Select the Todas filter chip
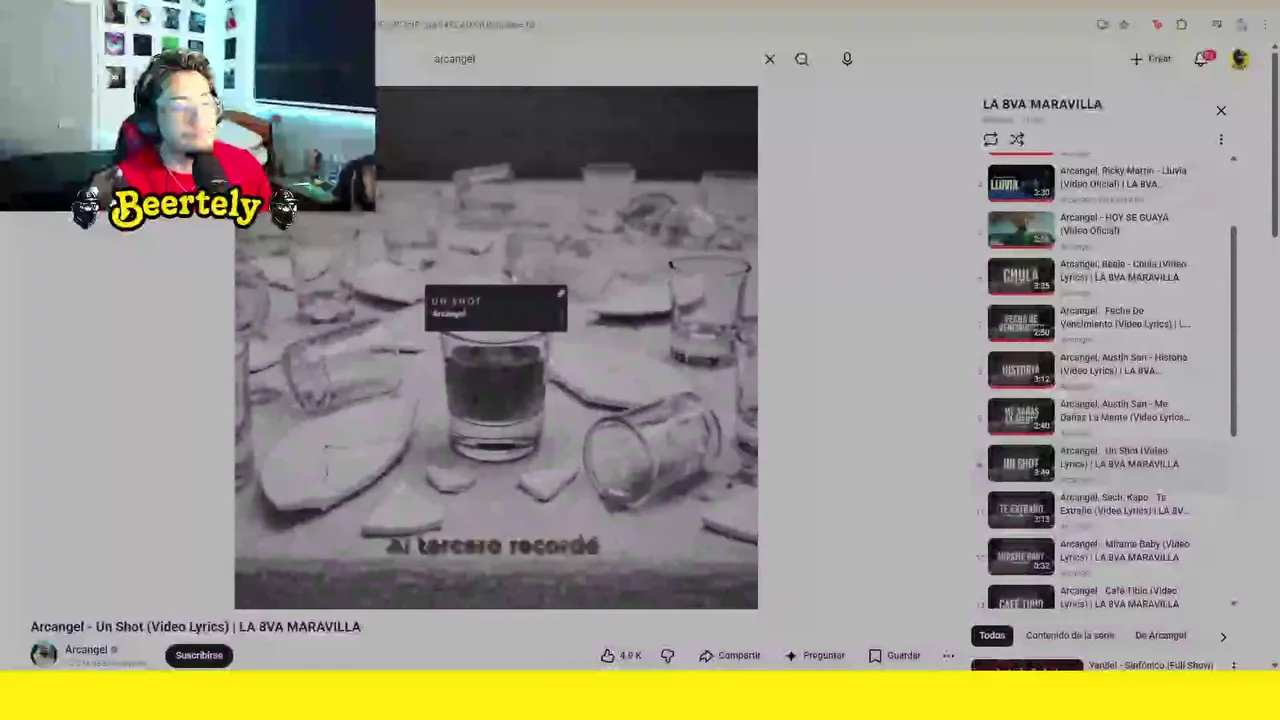 pos(992,636)
